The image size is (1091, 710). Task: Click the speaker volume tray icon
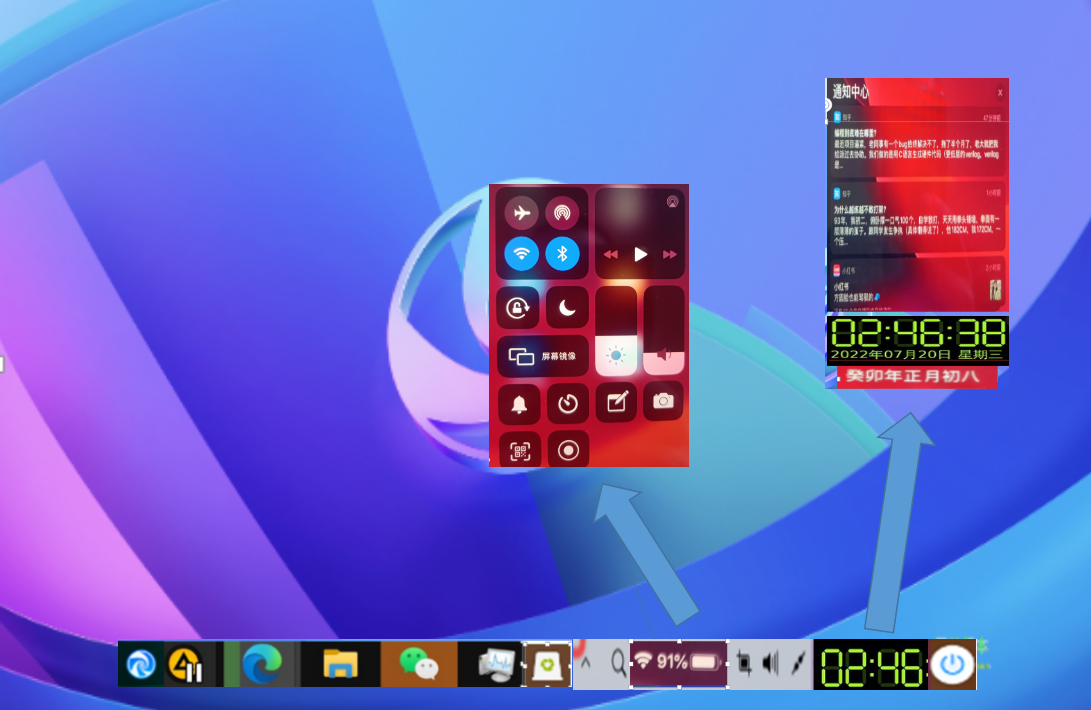coord(770,663)
